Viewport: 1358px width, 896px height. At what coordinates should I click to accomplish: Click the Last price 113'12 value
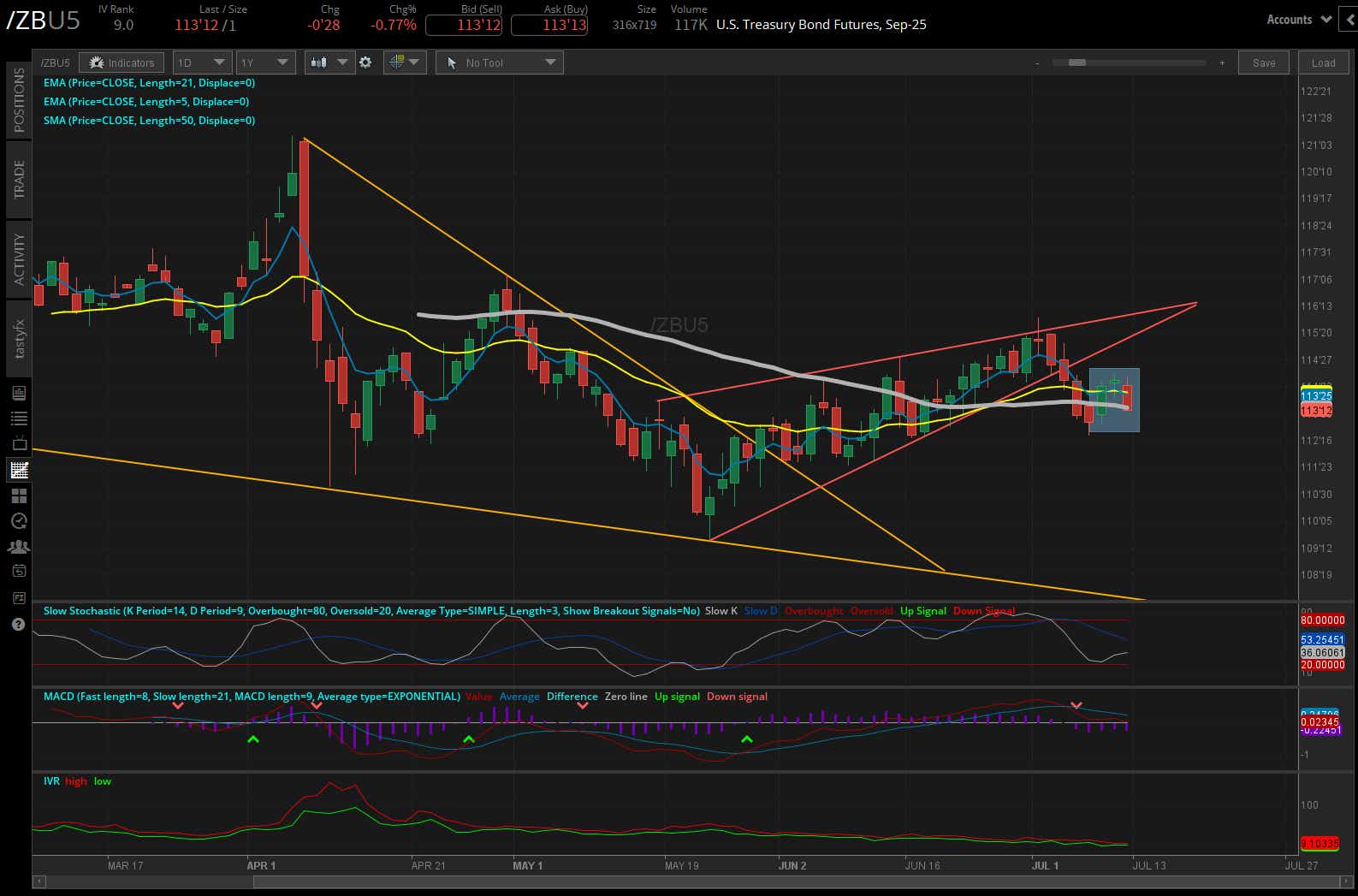point(196,25)
